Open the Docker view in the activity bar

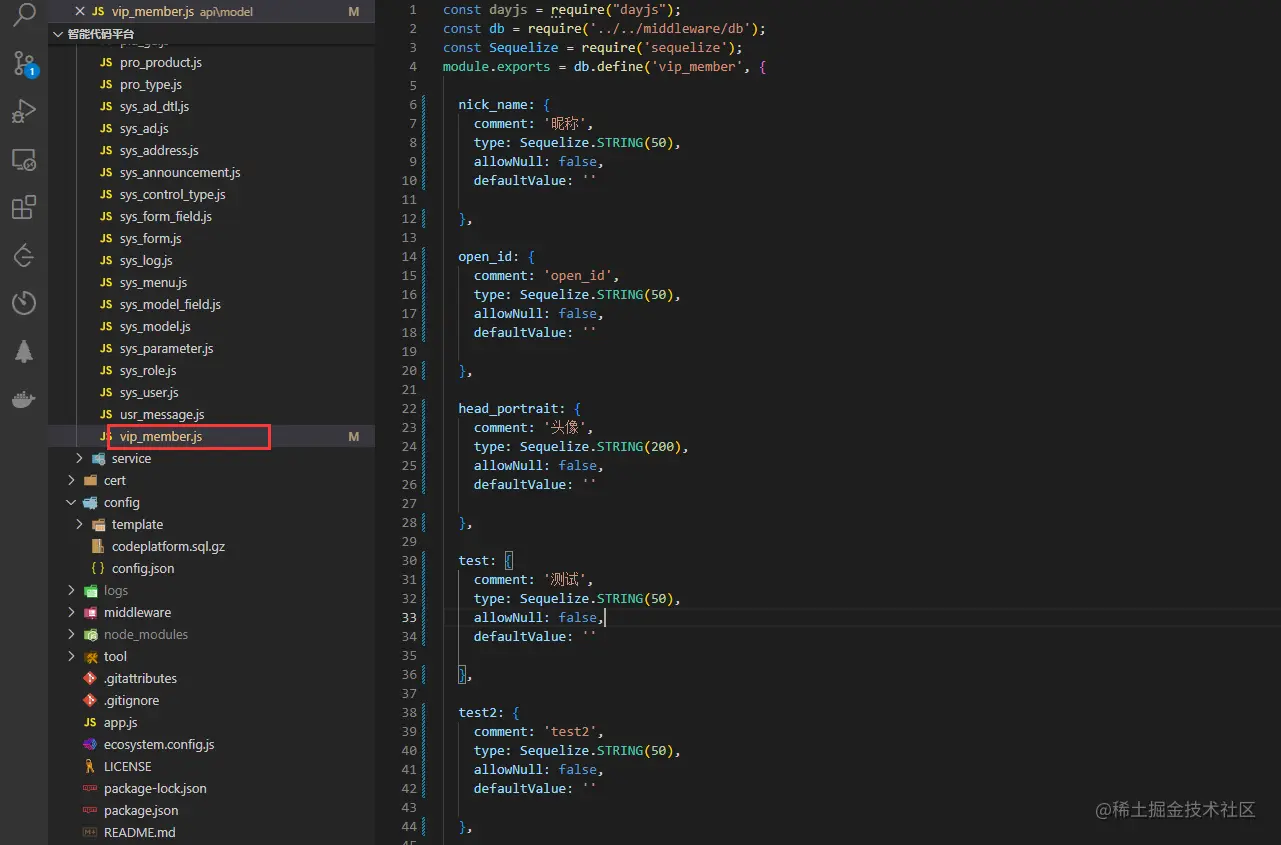(24, 400)
